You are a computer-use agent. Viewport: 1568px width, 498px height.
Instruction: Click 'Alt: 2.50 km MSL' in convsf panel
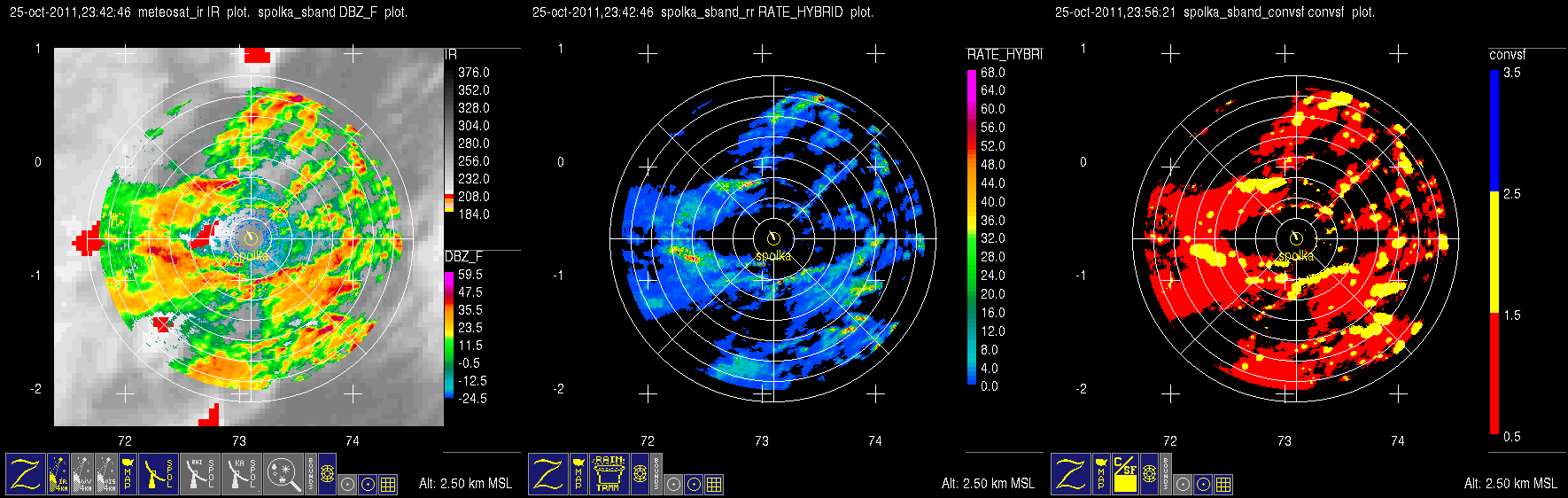point(1510,484)
